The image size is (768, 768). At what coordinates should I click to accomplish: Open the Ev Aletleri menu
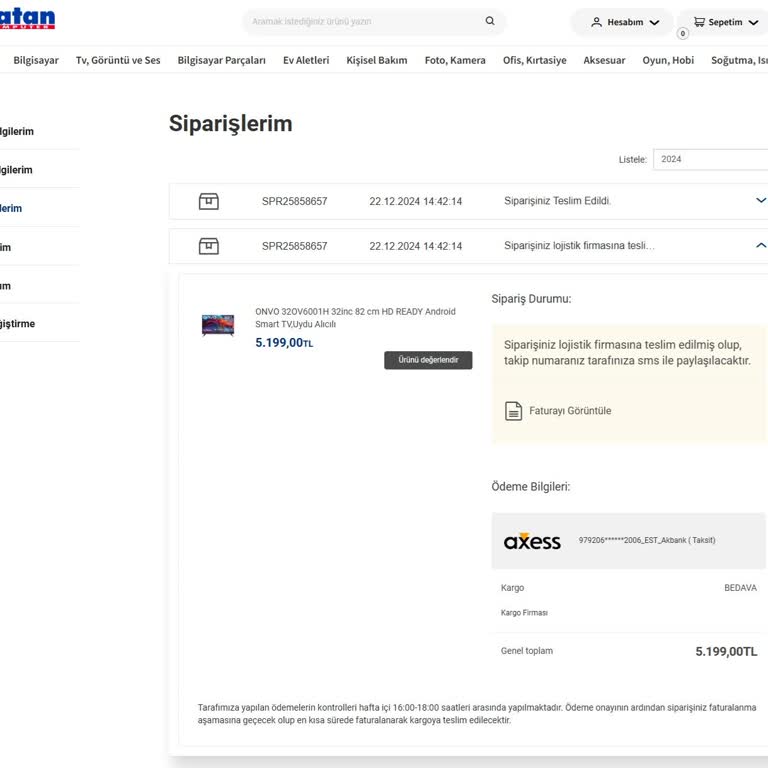pyautogui.click(x=306, y=60)
